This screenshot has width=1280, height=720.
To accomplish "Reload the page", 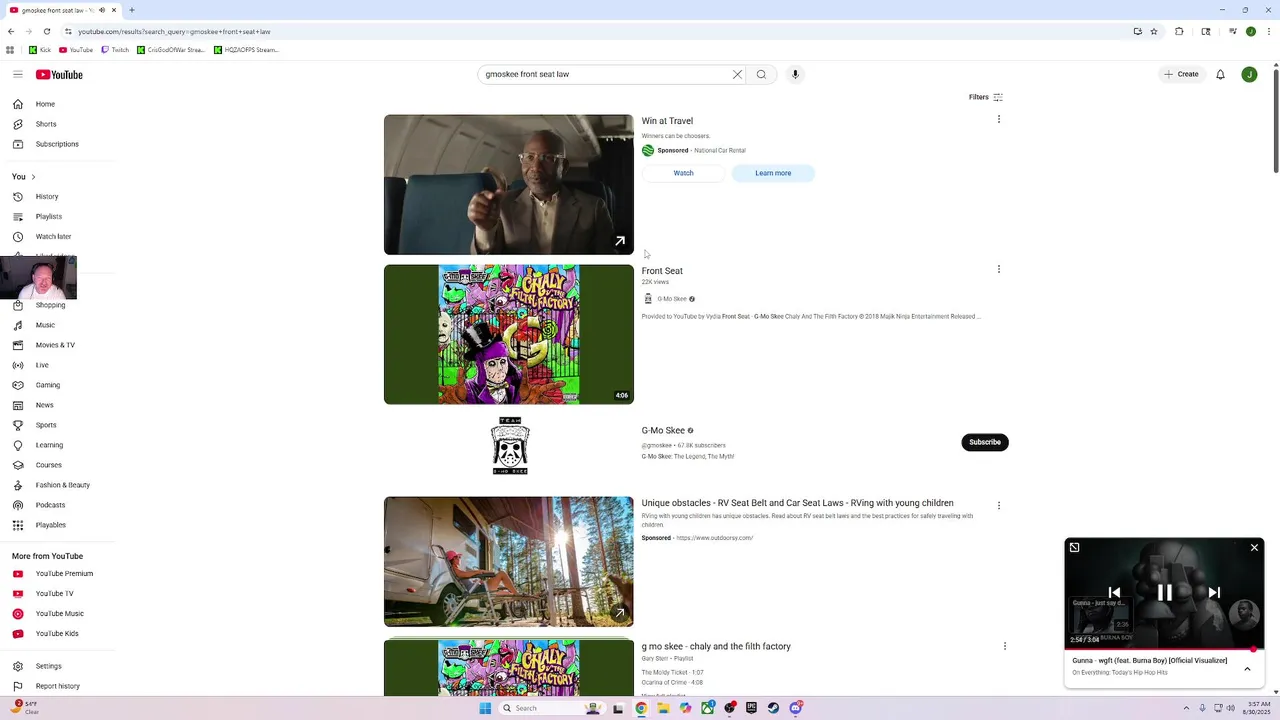I will (46, 31).
